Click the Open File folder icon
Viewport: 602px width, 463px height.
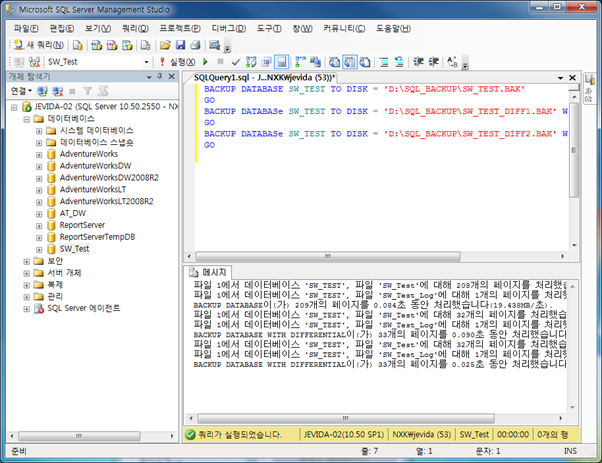pos(165,45)
